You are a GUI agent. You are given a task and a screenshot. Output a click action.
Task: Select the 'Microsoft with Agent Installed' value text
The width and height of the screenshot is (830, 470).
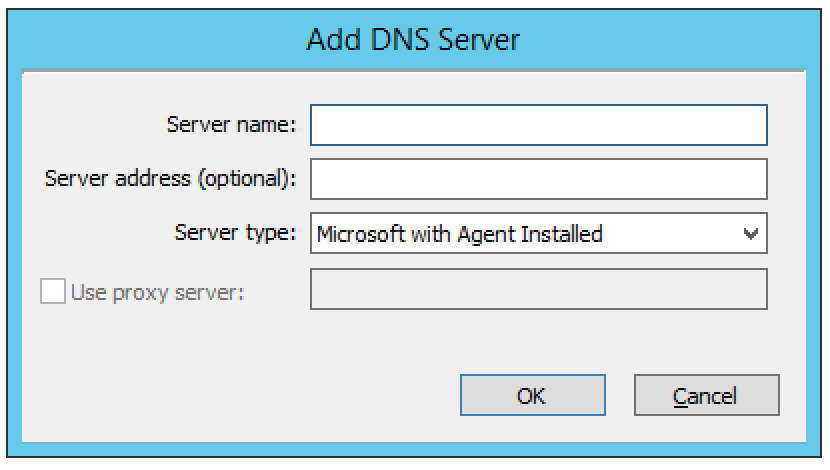460,234
